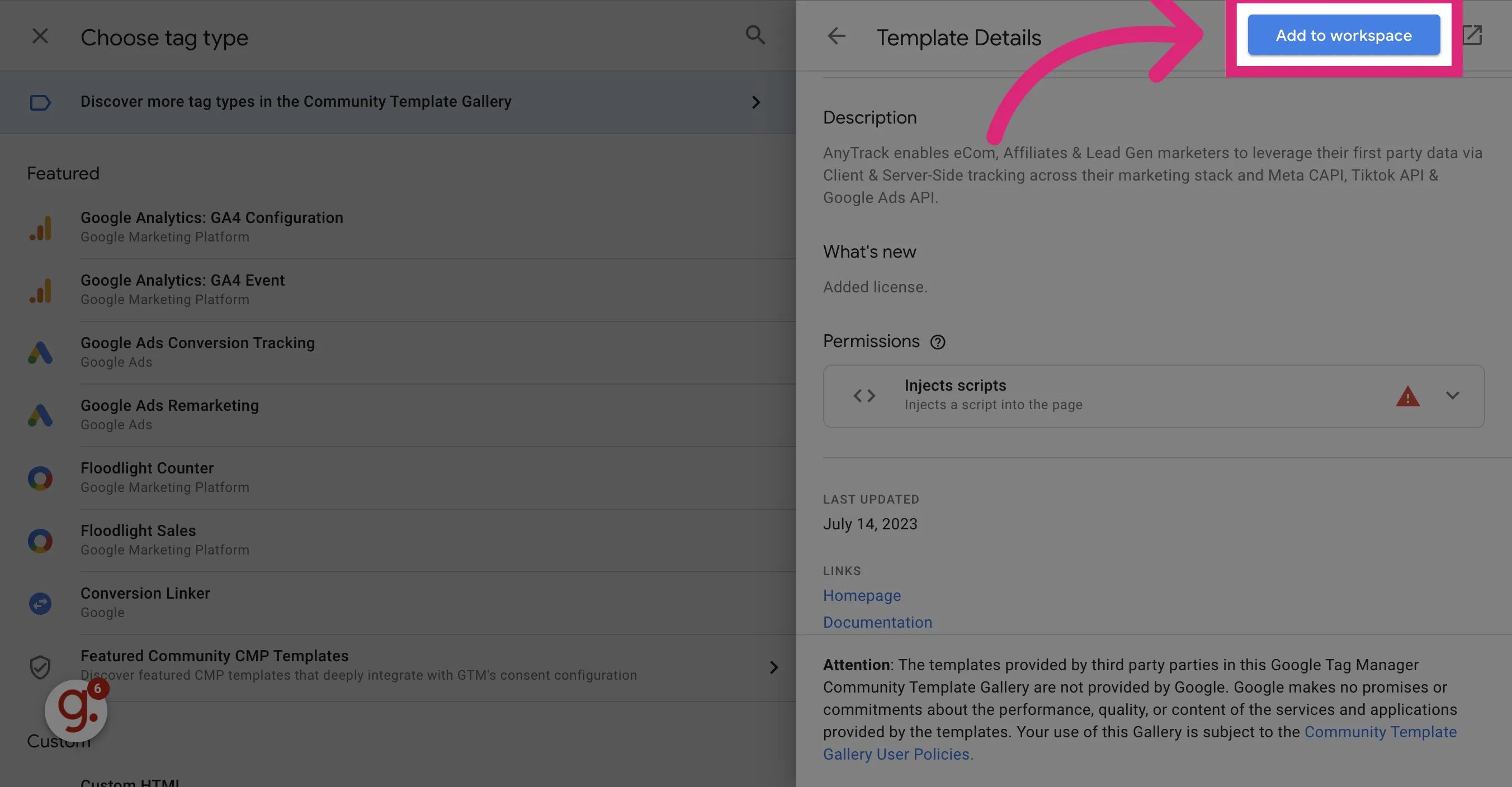Click the CMP Templates shield icon
Viewport: 1512px width, 787px height.
point(40,667)
